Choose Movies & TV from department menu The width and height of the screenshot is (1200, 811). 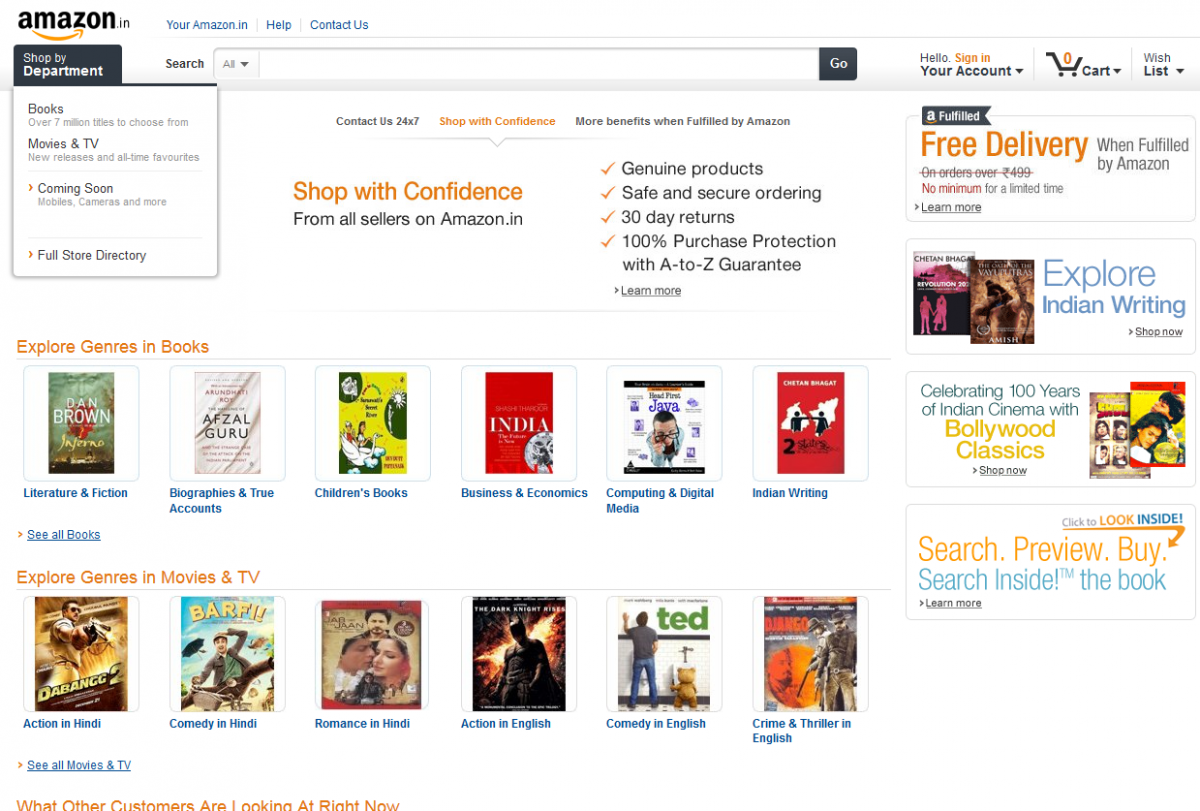tap(63, 144)
